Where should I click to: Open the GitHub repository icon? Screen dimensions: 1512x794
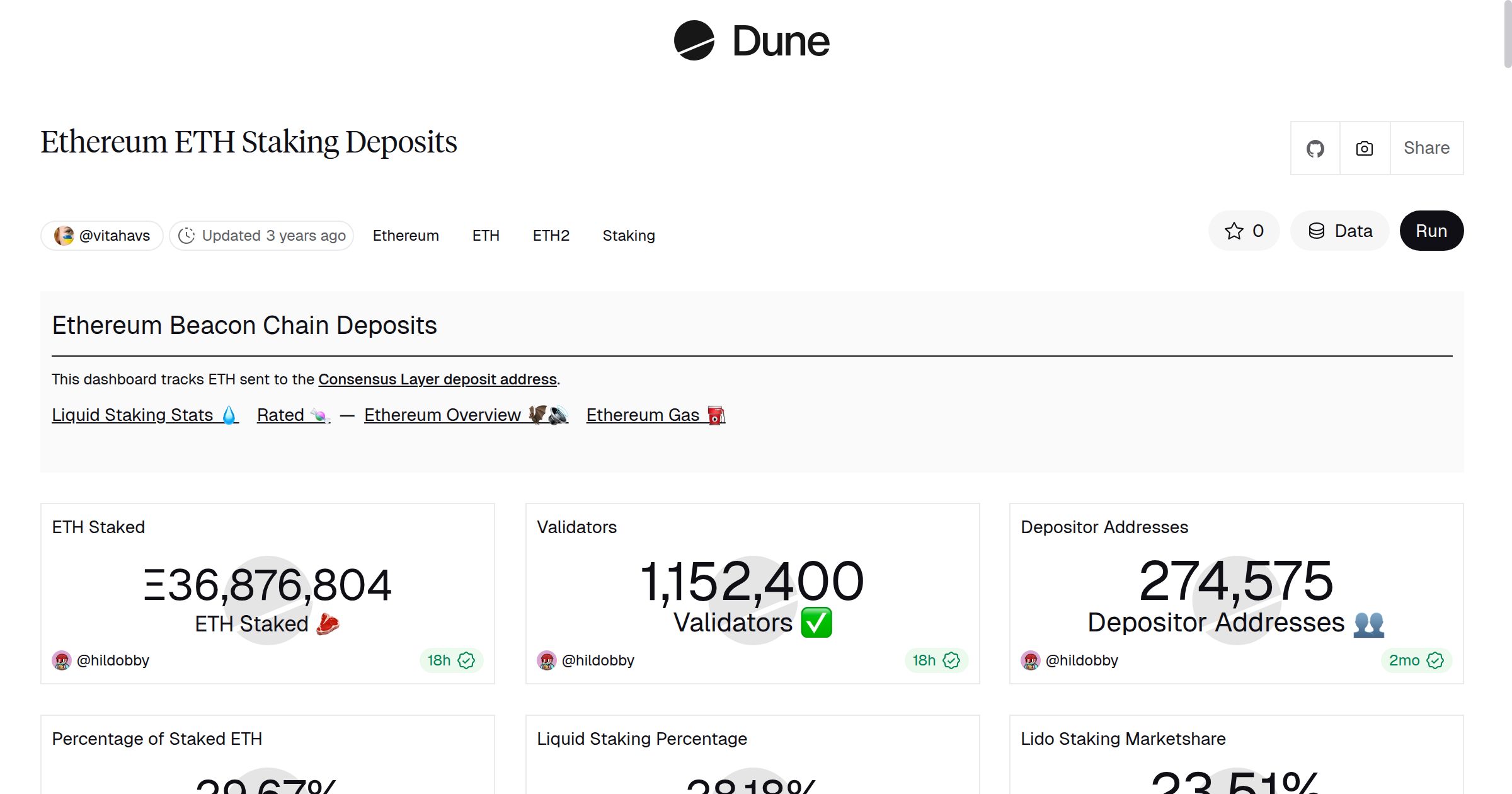[x=1315, y=147]
